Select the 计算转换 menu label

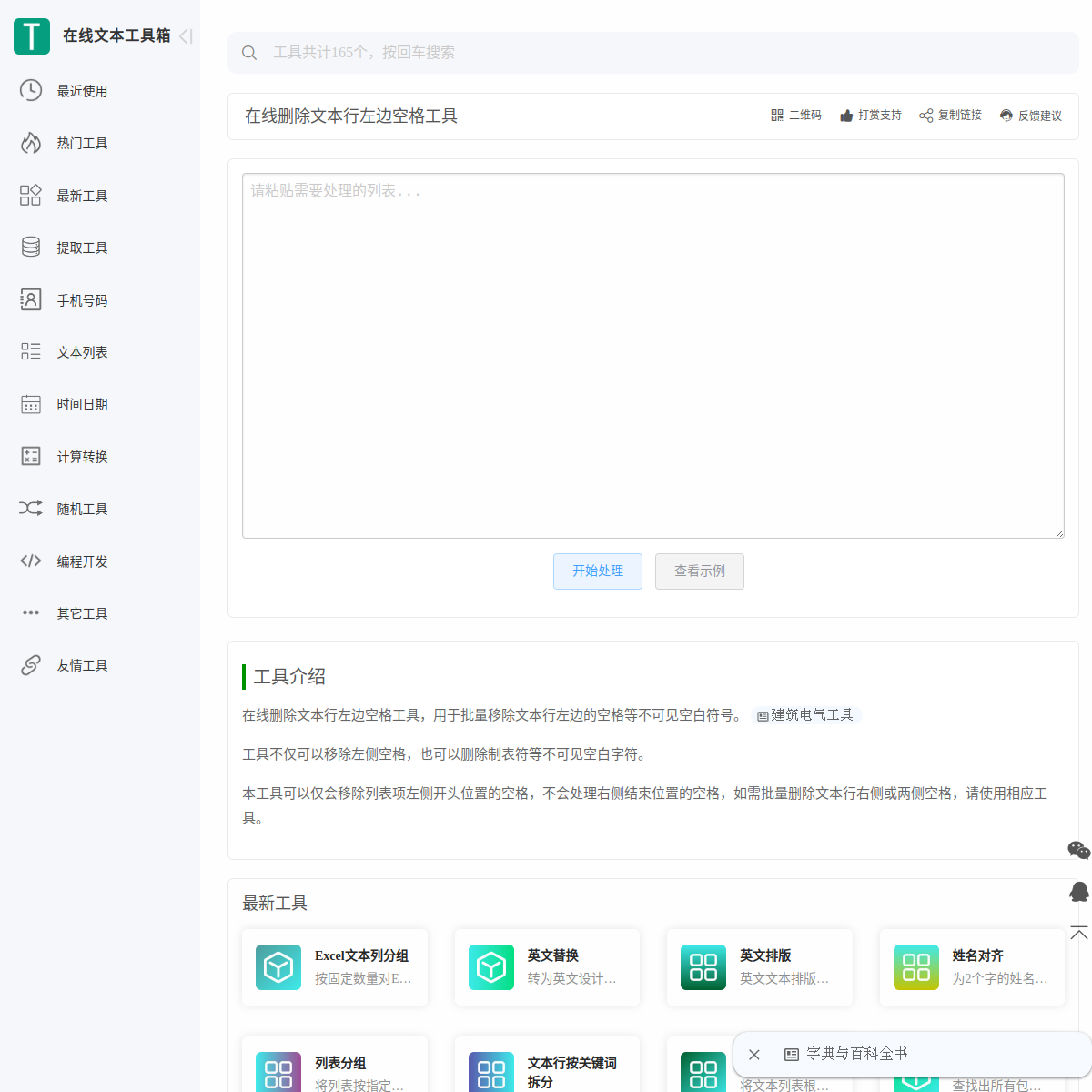[82, 457]
